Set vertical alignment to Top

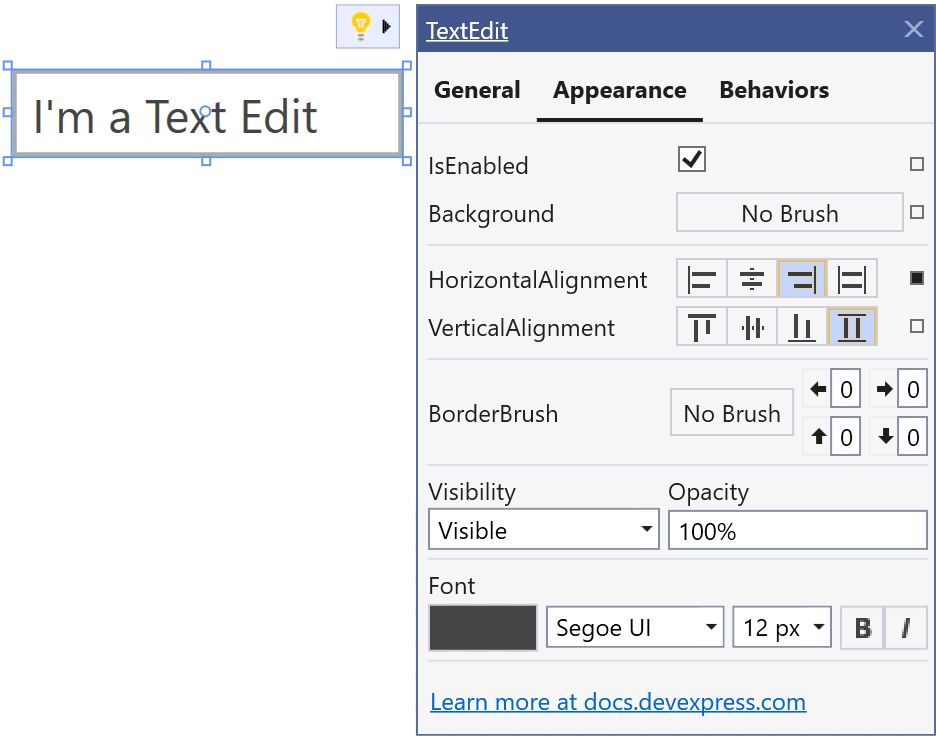[x=702, y=327]
